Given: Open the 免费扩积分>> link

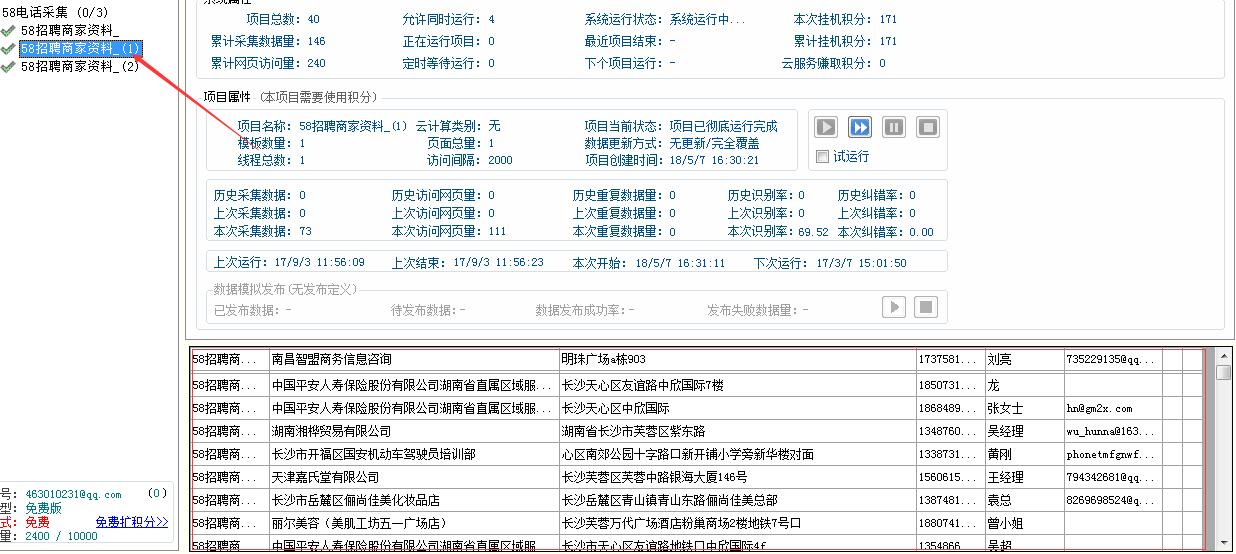Looking at the screenshot, I should tap(132, 522).
